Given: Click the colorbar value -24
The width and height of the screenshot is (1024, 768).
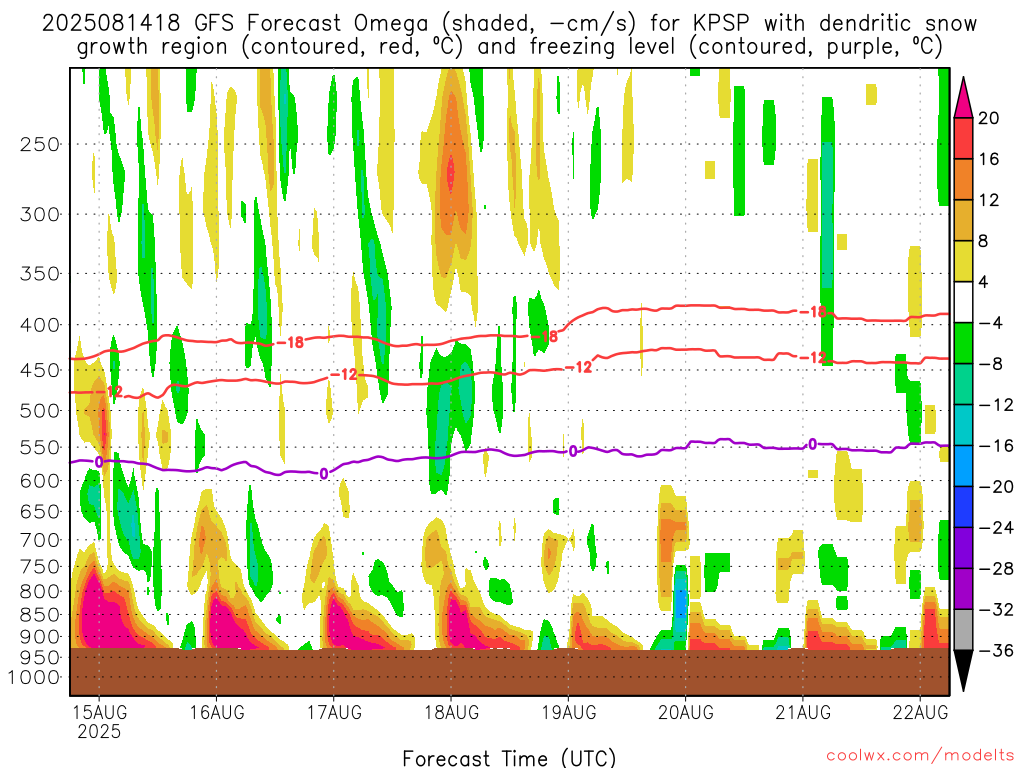Looking at the screenshot, I should 997,528.
